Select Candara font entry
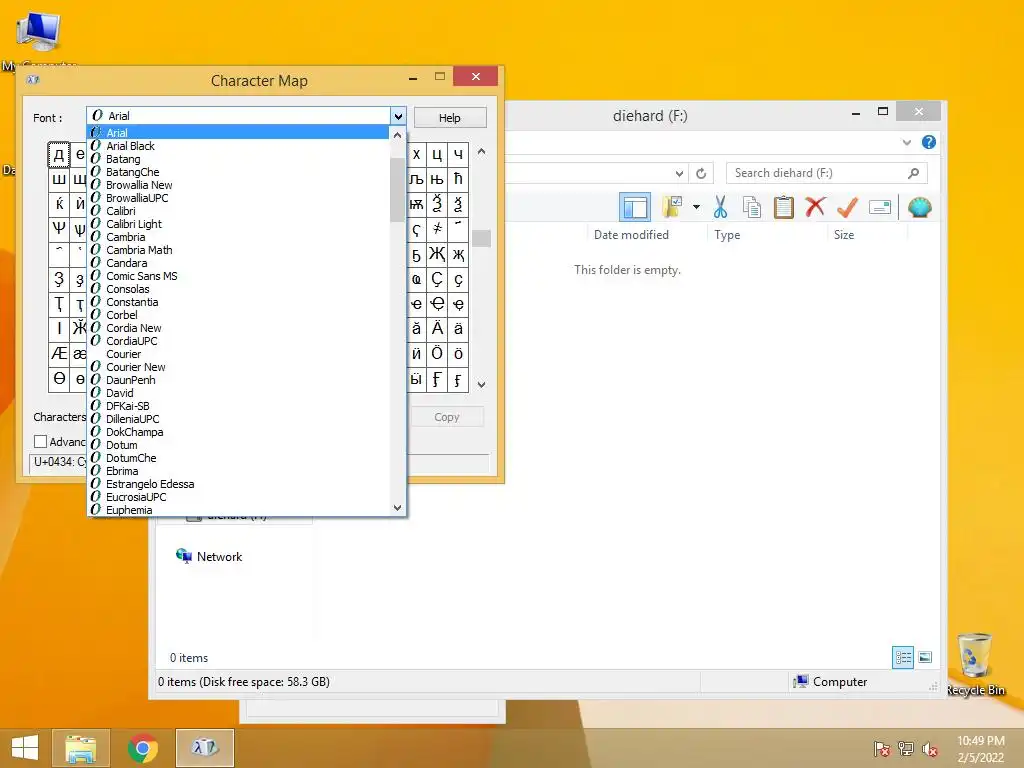Viewport: 1024px width, 768px height. tap(238, 263)
